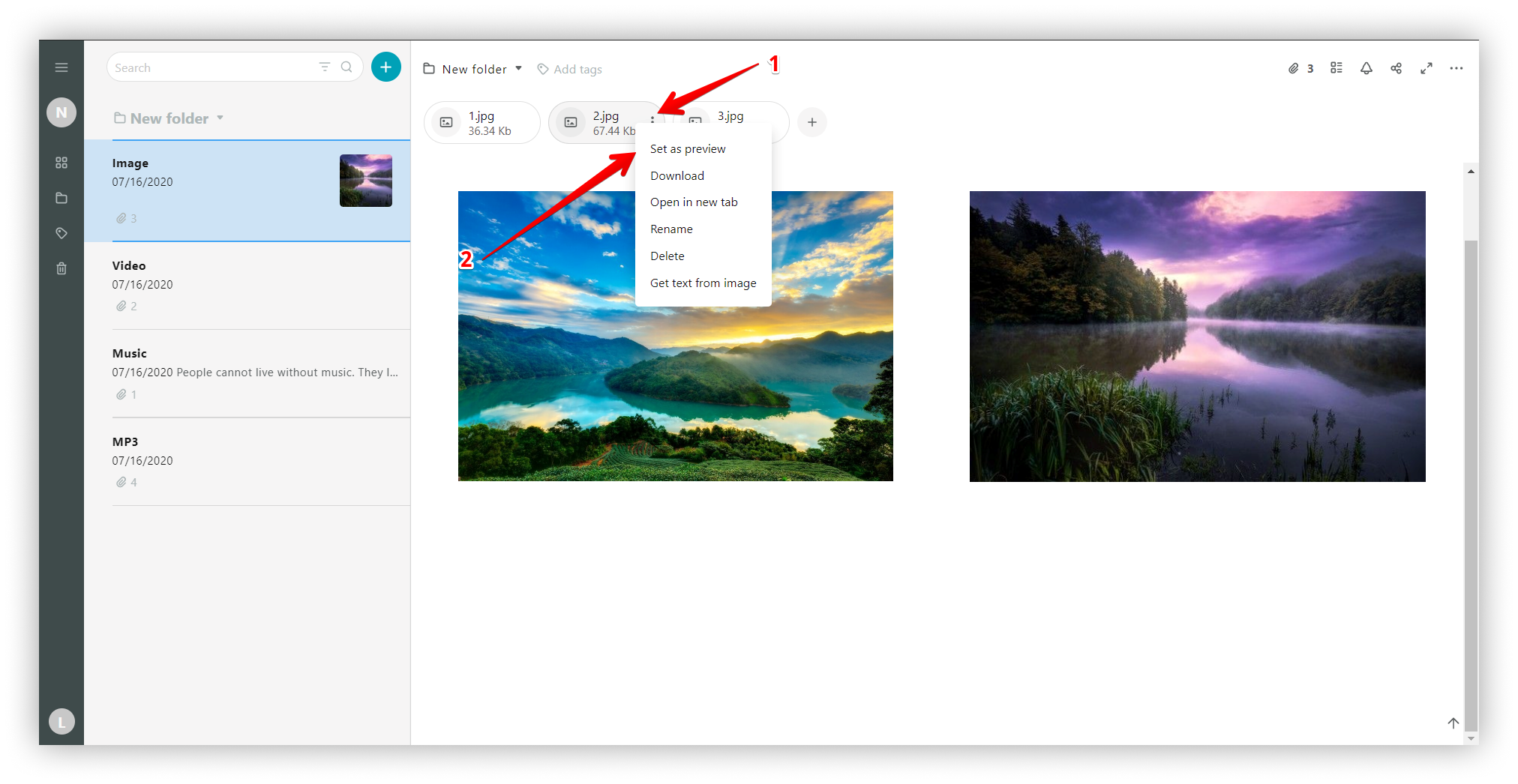Select Rename from context menu
Screen dimensions: 1518x784
703,229
